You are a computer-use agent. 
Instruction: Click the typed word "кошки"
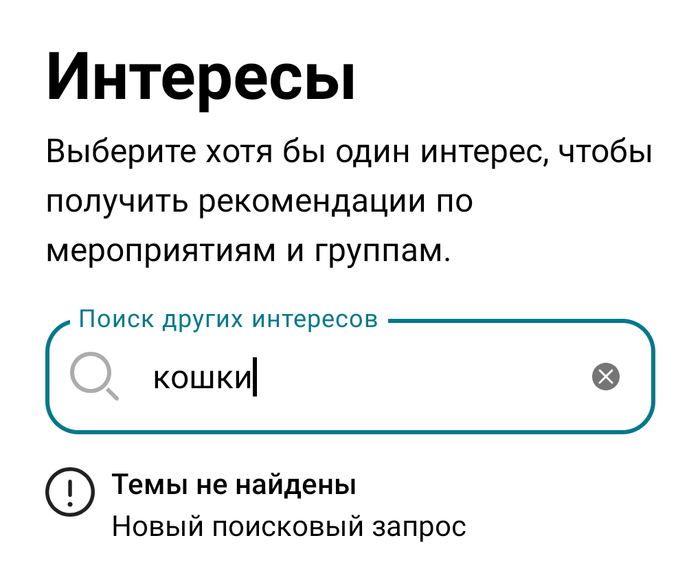200,378
